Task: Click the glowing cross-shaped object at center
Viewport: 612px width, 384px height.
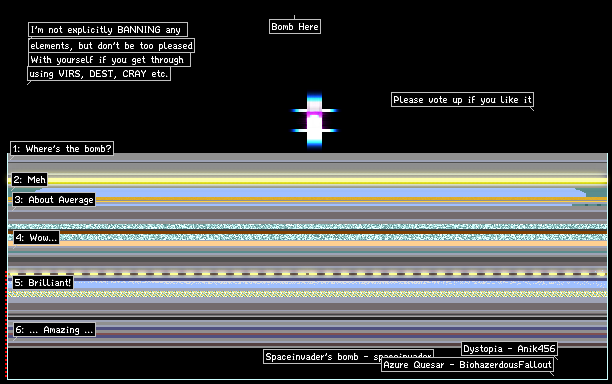Action: tap(314, 121)
